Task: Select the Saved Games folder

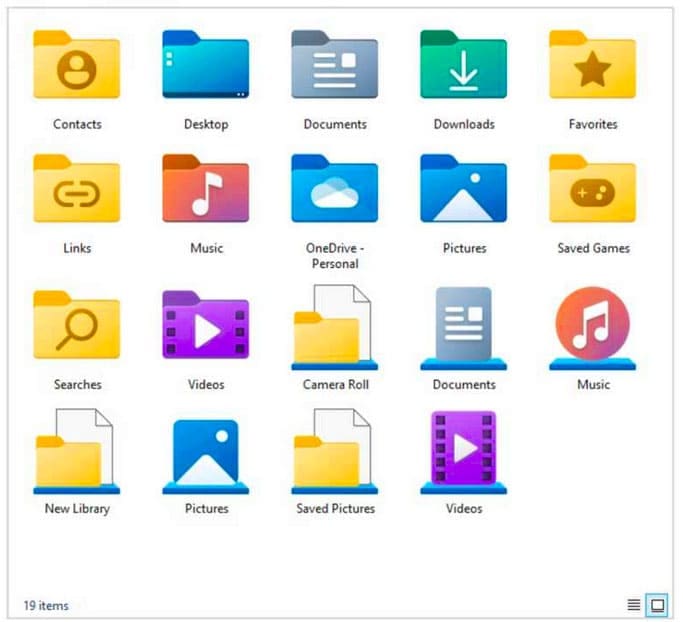Action: coord(593,190)
